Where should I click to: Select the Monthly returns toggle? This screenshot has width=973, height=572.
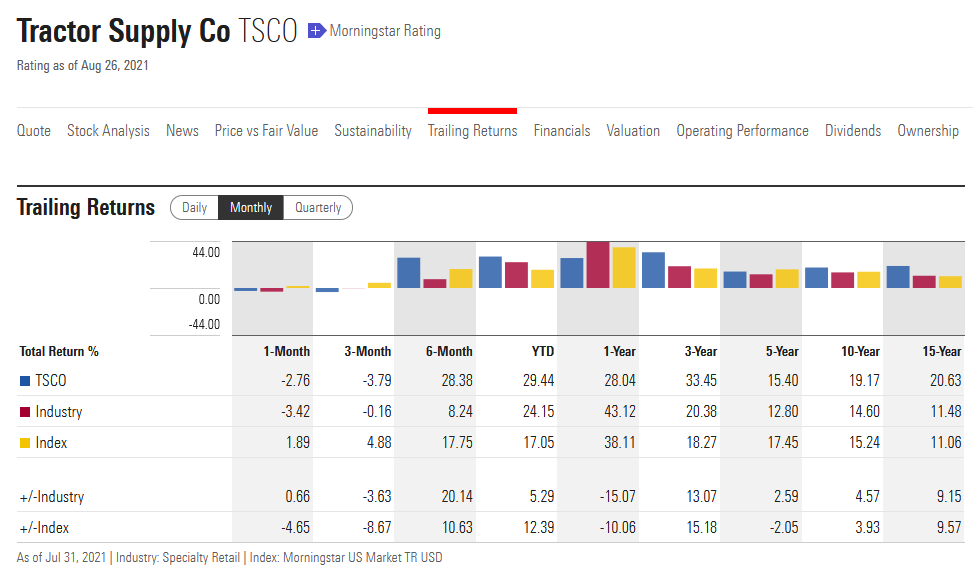[251, 207]
